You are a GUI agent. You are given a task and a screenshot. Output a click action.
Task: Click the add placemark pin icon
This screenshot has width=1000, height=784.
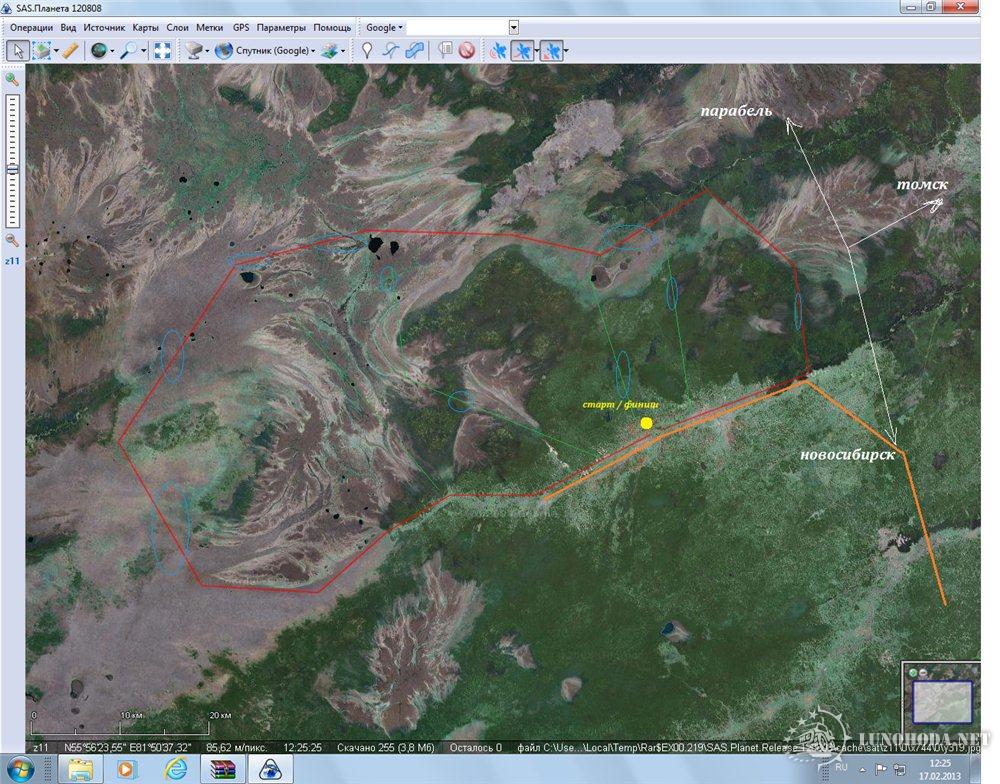pos(367,50)
